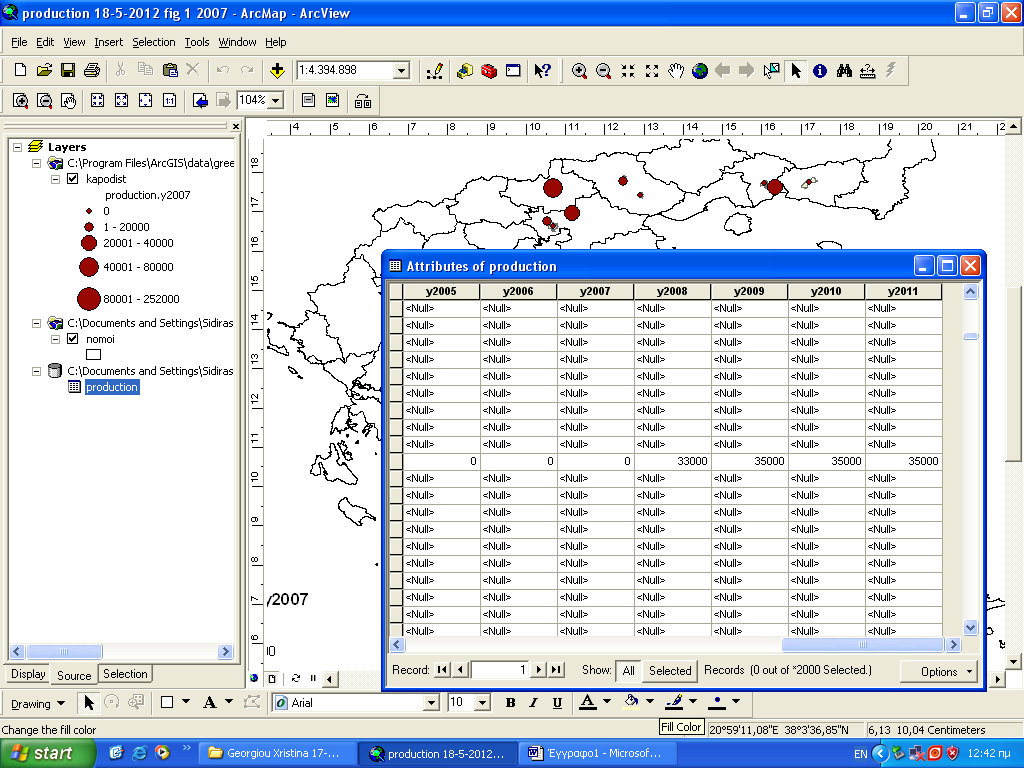
Task: Toggle Italic text formatting
Action: pos(534,703)
